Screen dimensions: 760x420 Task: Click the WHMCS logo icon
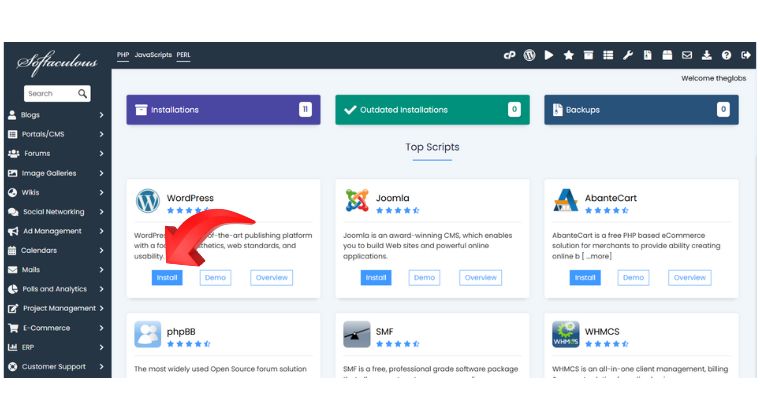tap(566, 334)
